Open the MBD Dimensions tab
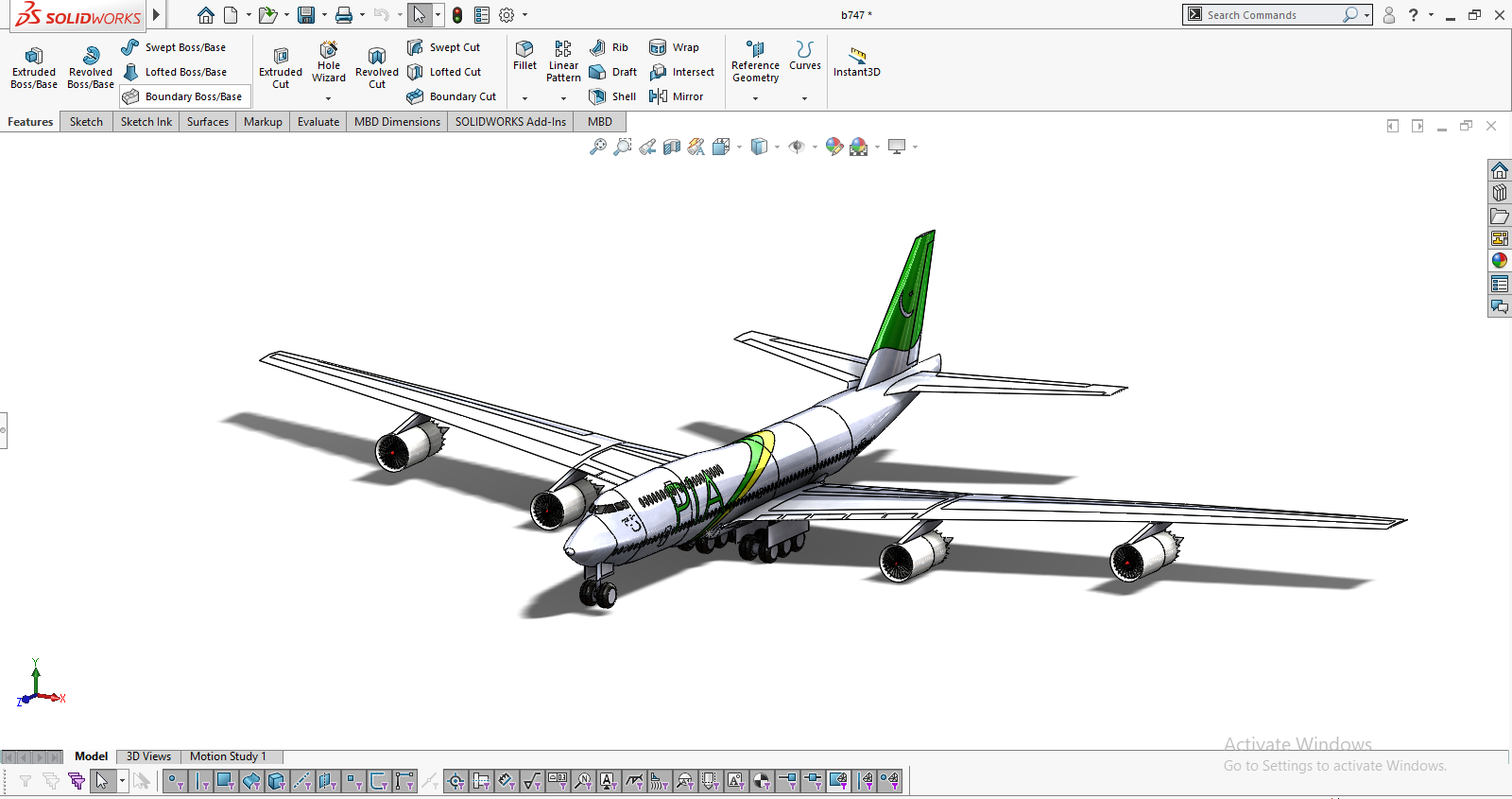This screenshot has width=1512, height=799. [x=397, y=122]
